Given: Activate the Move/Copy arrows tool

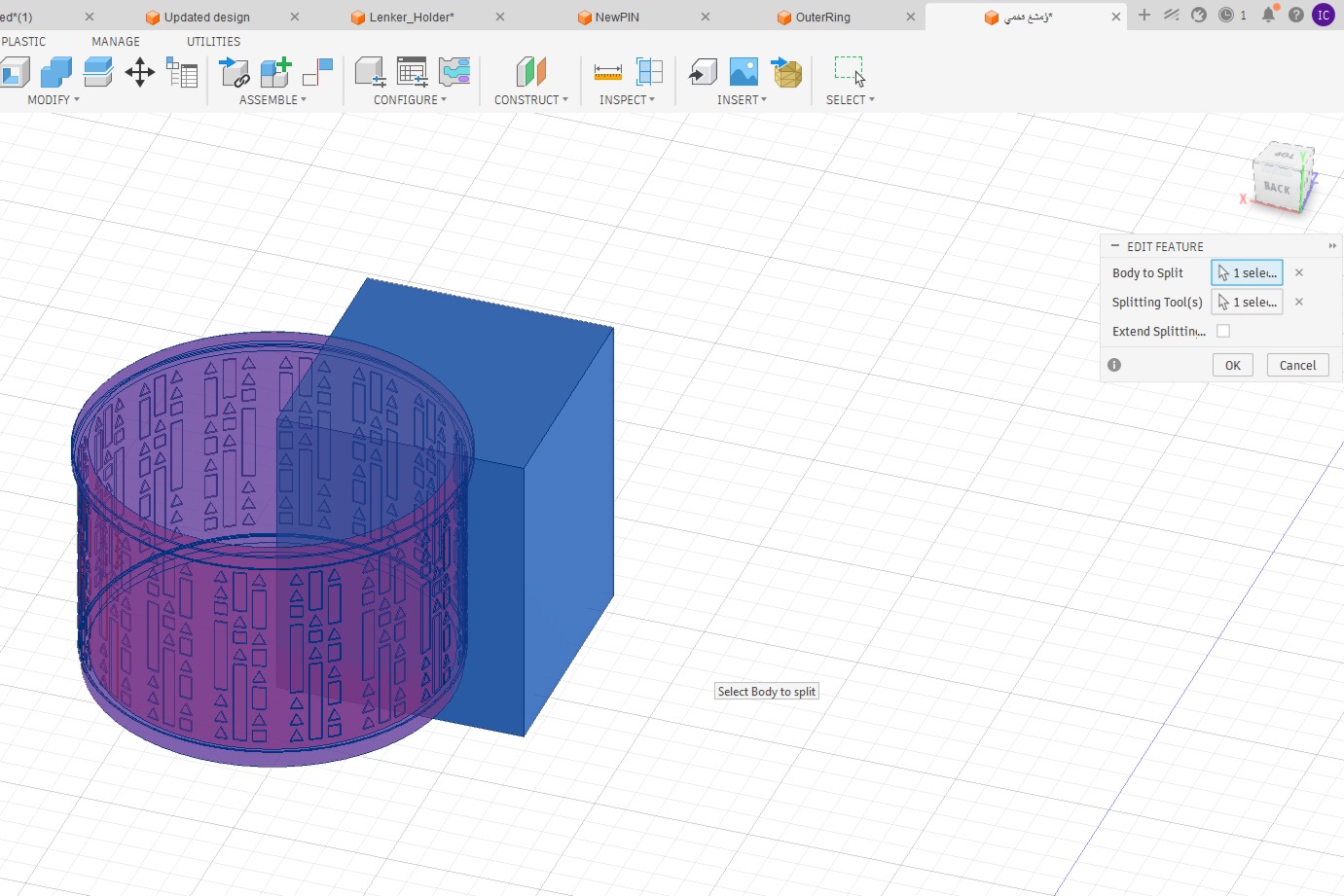Looking at the screenshot, I should click(x=140, y=72).
